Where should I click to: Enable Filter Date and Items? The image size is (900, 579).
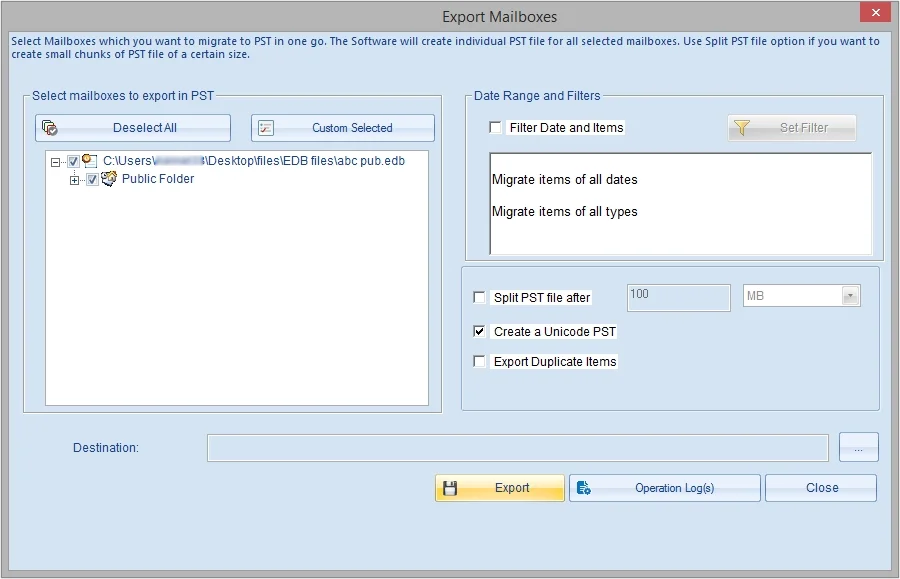(x=495, y=127)
